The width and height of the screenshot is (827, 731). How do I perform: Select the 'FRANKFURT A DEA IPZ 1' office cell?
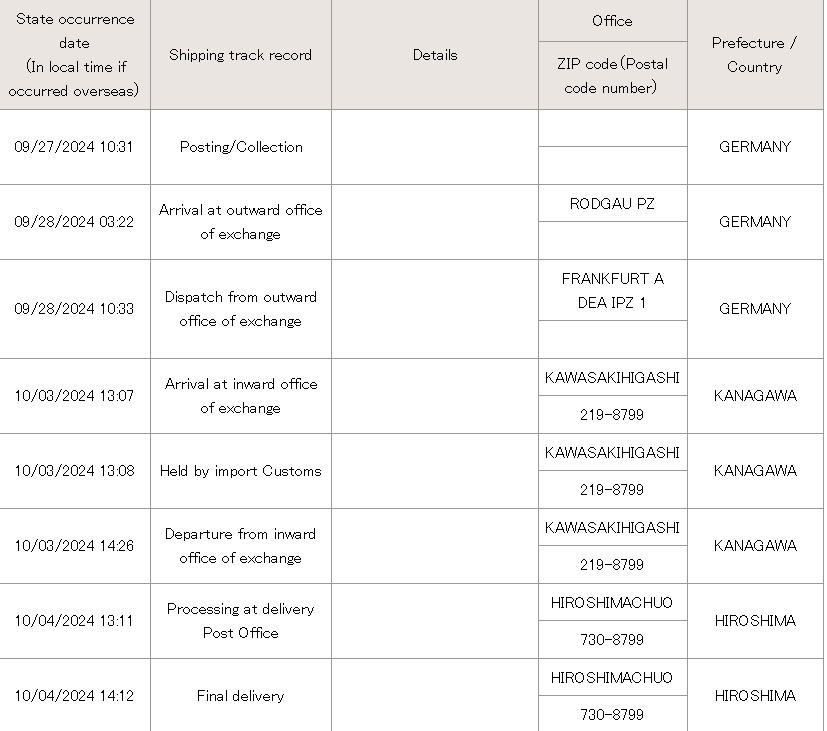point(612,290)
